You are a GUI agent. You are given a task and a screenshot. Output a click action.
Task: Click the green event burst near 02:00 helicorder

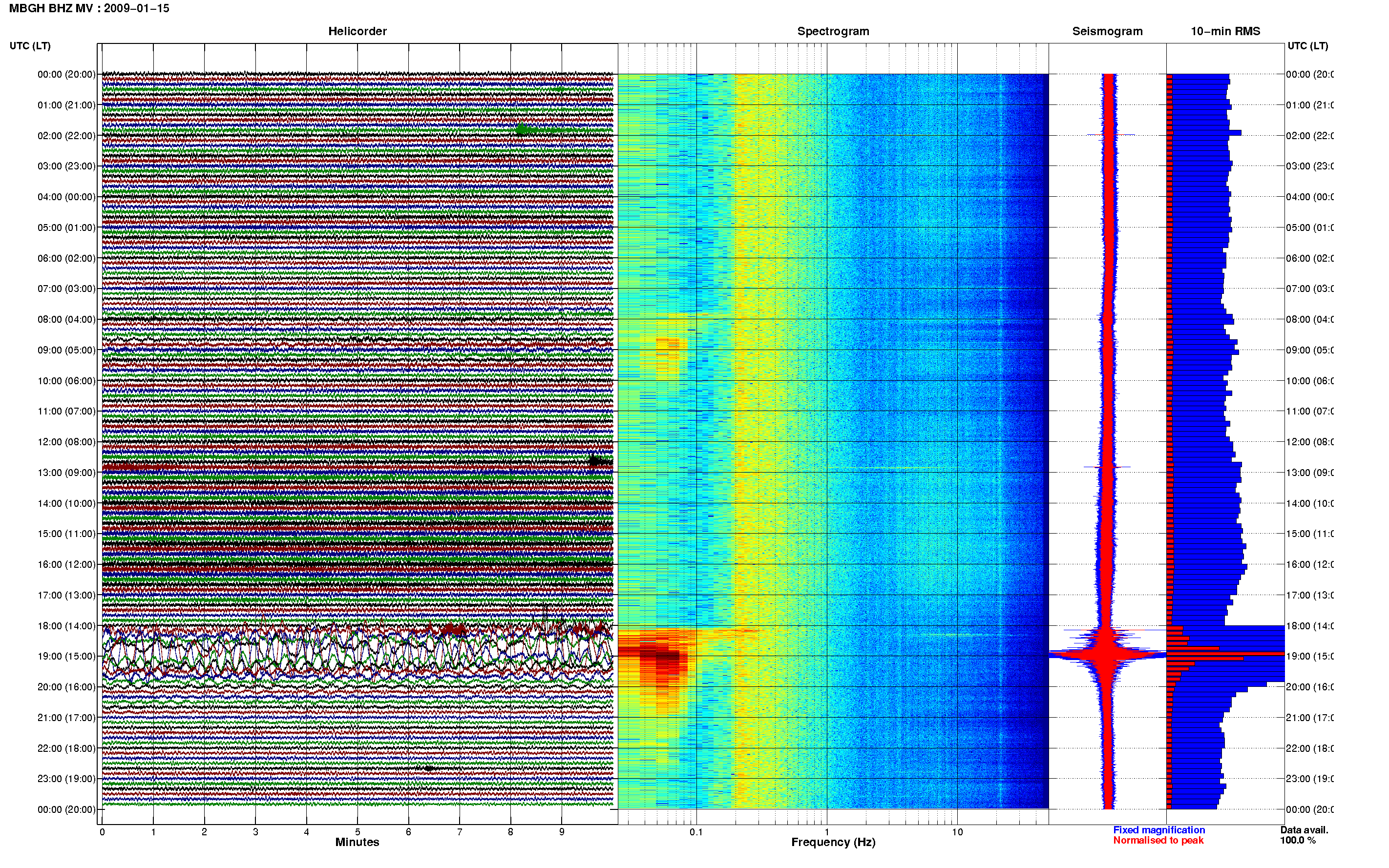522,129
